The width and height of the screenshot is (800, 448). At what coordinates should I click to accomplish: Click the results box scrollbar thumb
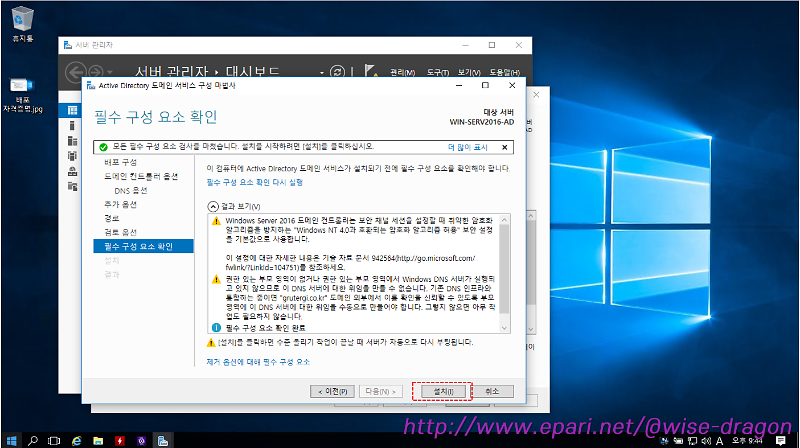point(505,269)
